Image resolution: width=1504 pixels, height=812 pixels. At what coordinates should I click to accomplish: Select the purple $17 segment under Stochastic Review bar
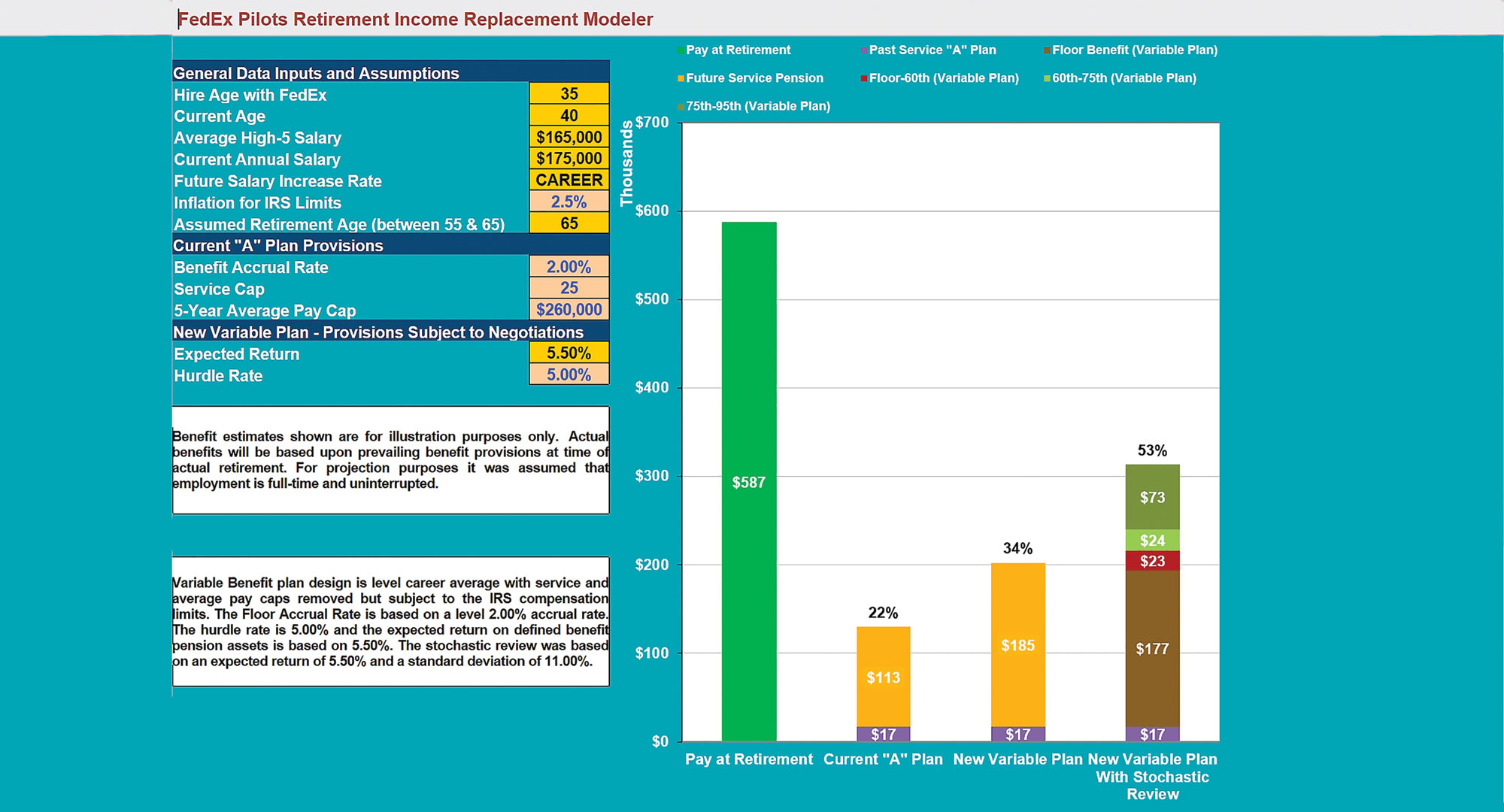click(1153, 734)
